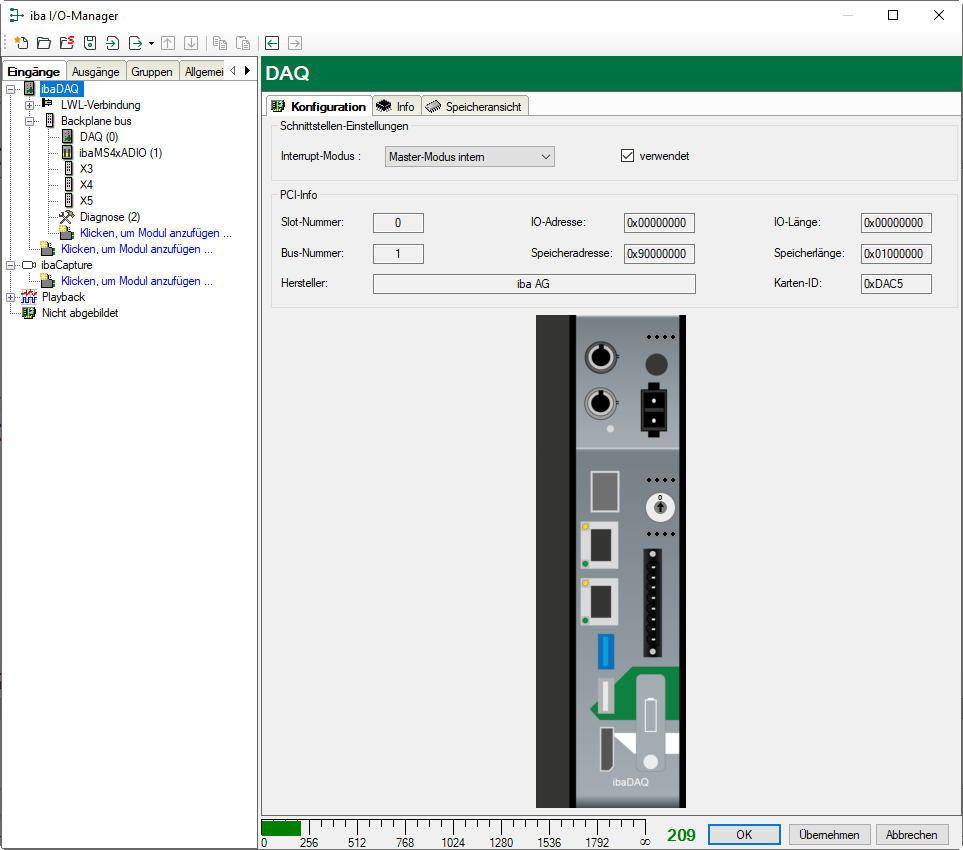Open the Speicheransicht tab
This screenshot has height=850, width=963.
(x=474, y=106)
